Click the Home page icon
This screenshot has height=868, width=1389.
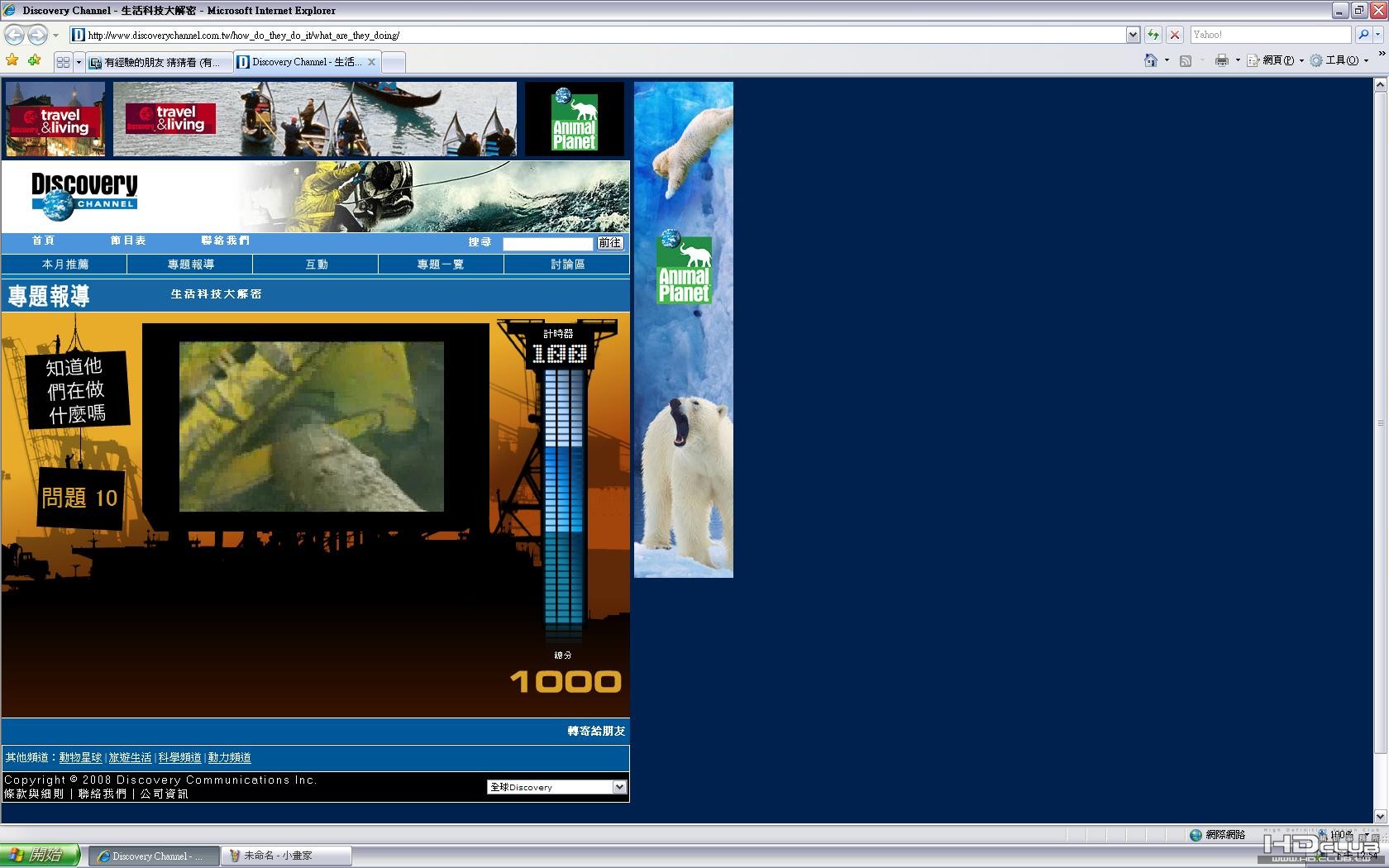tap(1151, 60)
